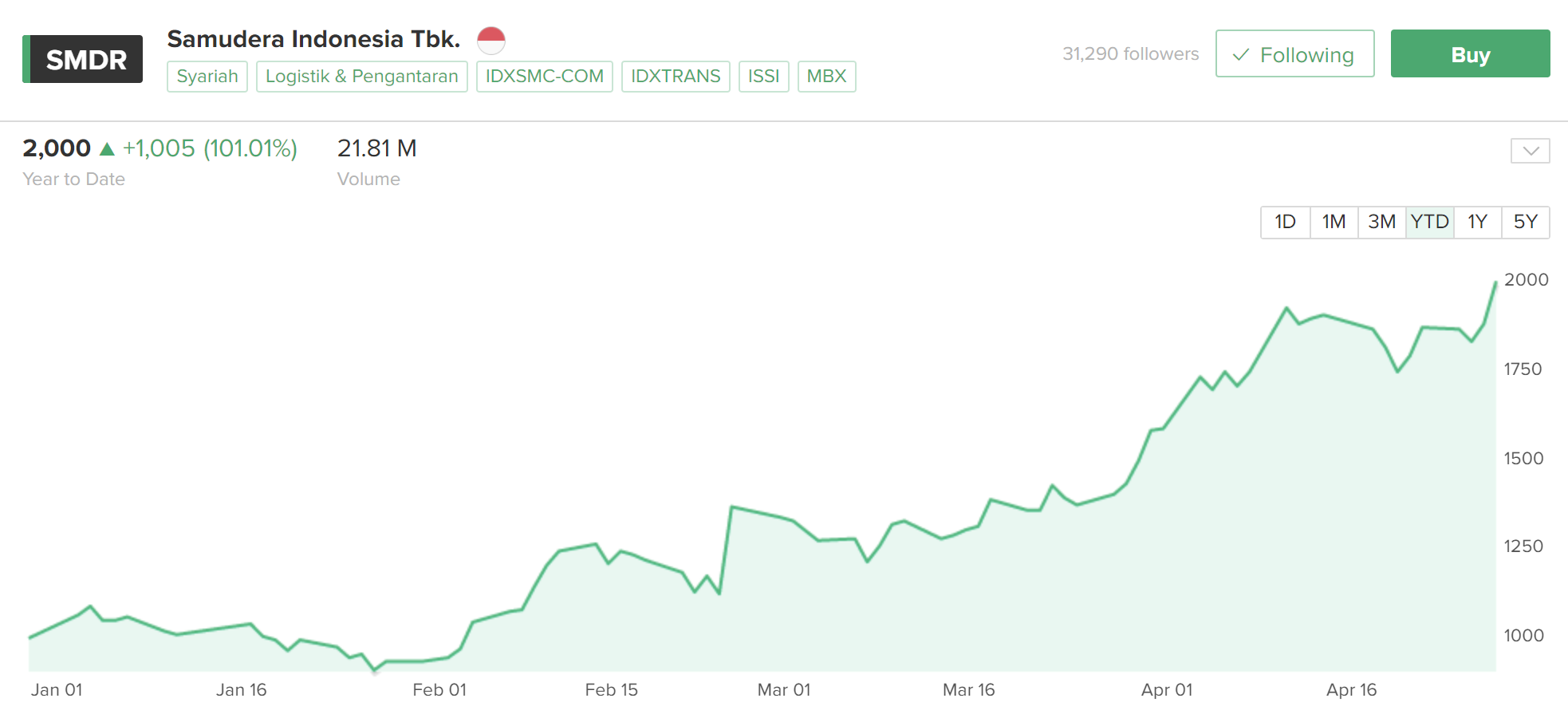Choose the 3M time range
Image resolution: width=1568 pixels, height=714 pixels.
point(1381,222)
